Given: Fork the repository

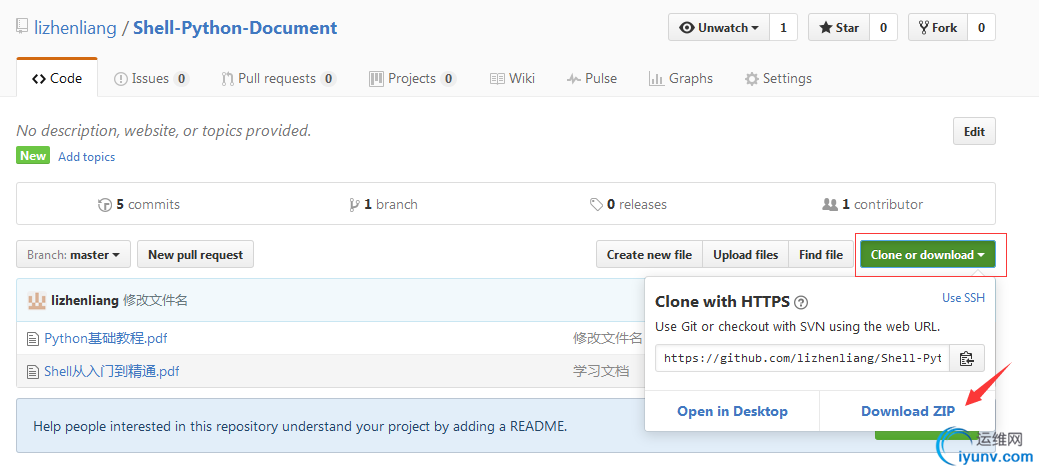Looking at the screenshot, I should tap(938, 28).
